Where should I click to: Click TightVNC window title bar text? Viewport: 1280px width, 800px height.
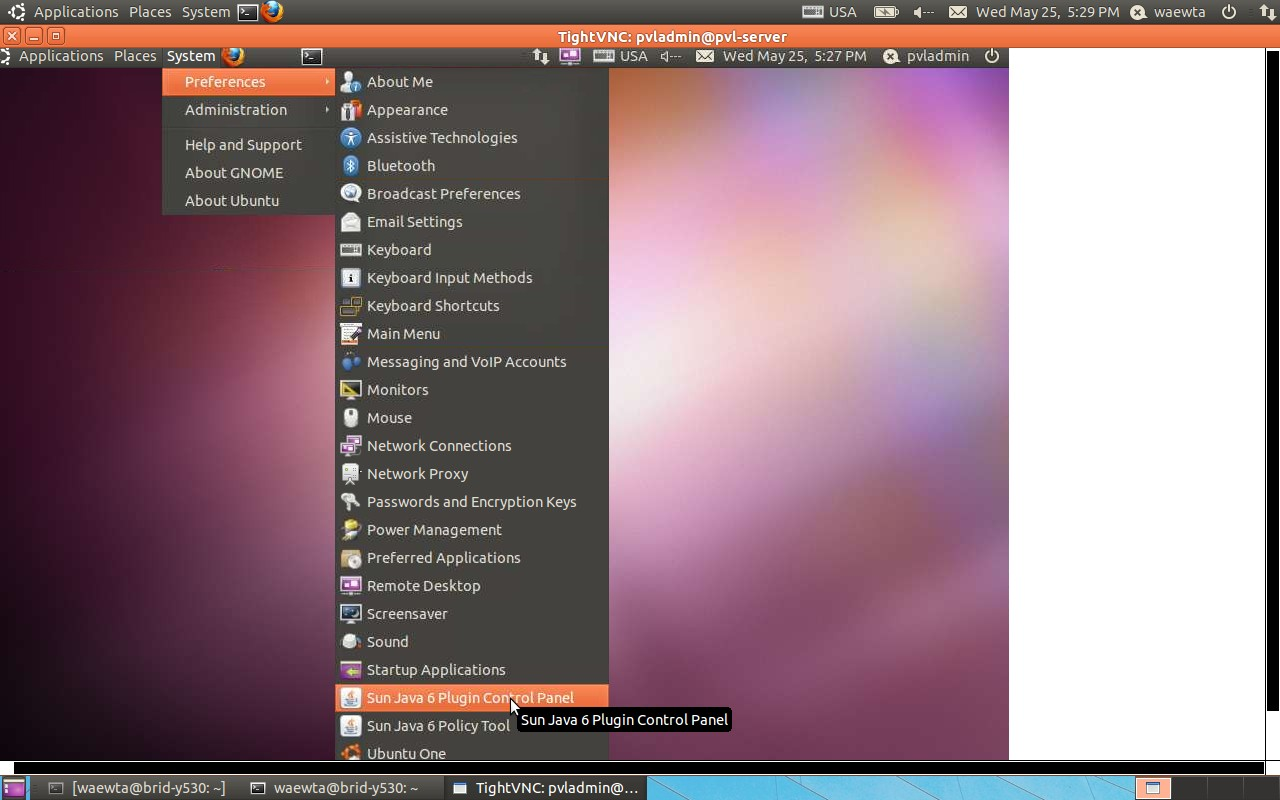pyautogui.click(x=672, y=36)
